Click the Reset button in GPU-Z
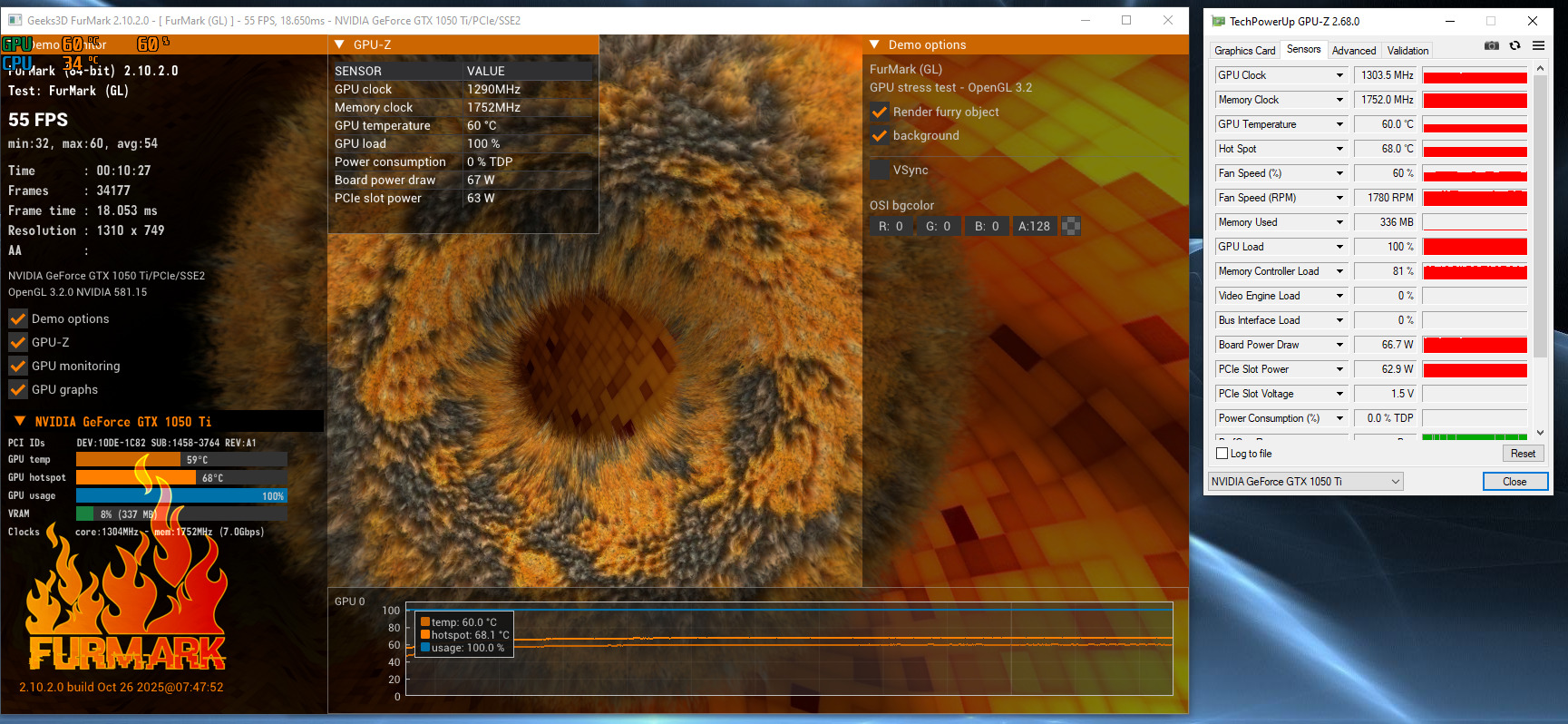 tap(1523, 454)
